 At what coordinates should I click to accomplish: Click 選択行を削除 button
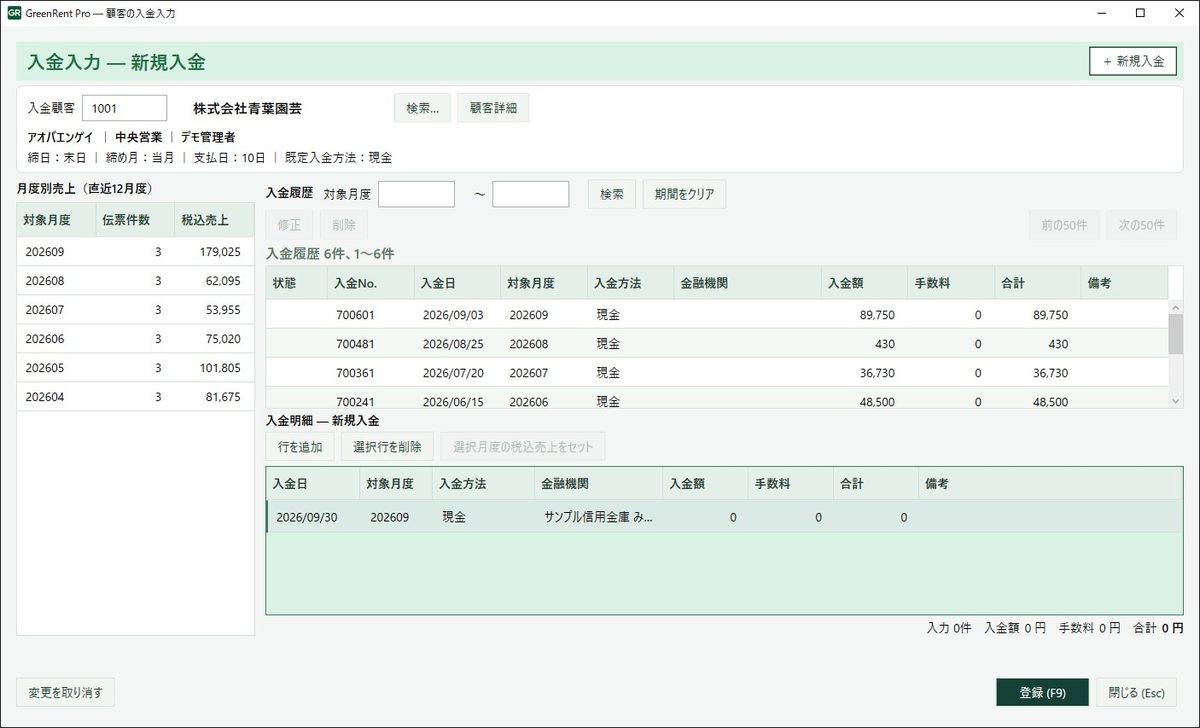pyautogui.click(x=387, y=447)
